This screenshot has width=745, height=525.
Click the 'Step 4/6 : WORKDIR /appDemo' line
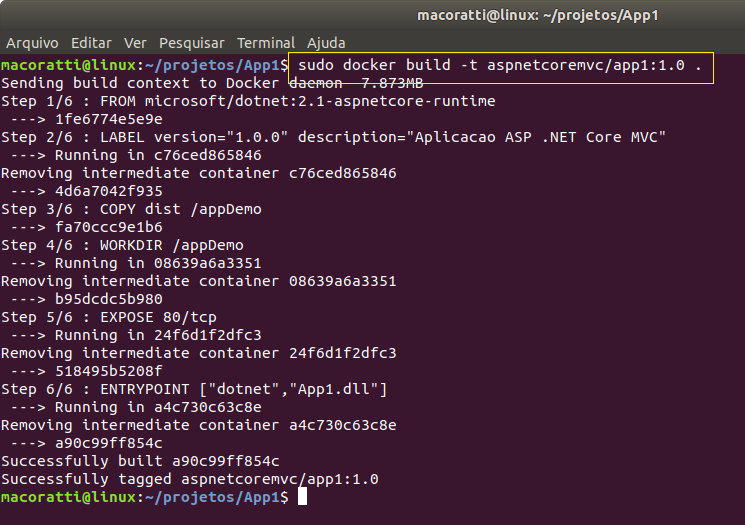click(122, 245)
